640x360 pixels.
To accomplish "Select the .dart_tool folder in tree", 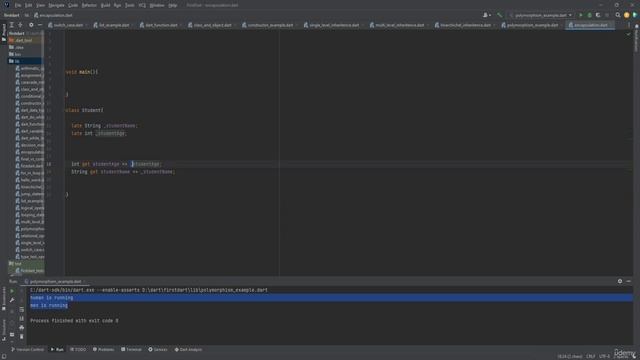I will 24,40.
